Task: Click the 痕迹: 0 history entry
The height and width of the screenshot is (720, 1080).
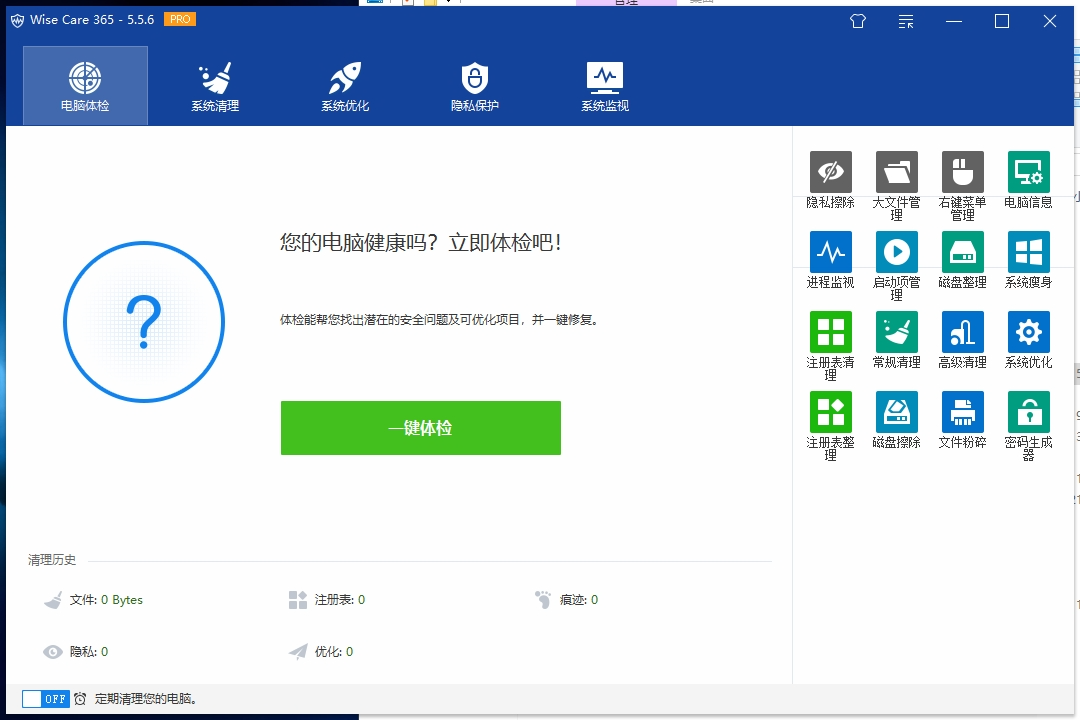Action: tap(579, 600)
